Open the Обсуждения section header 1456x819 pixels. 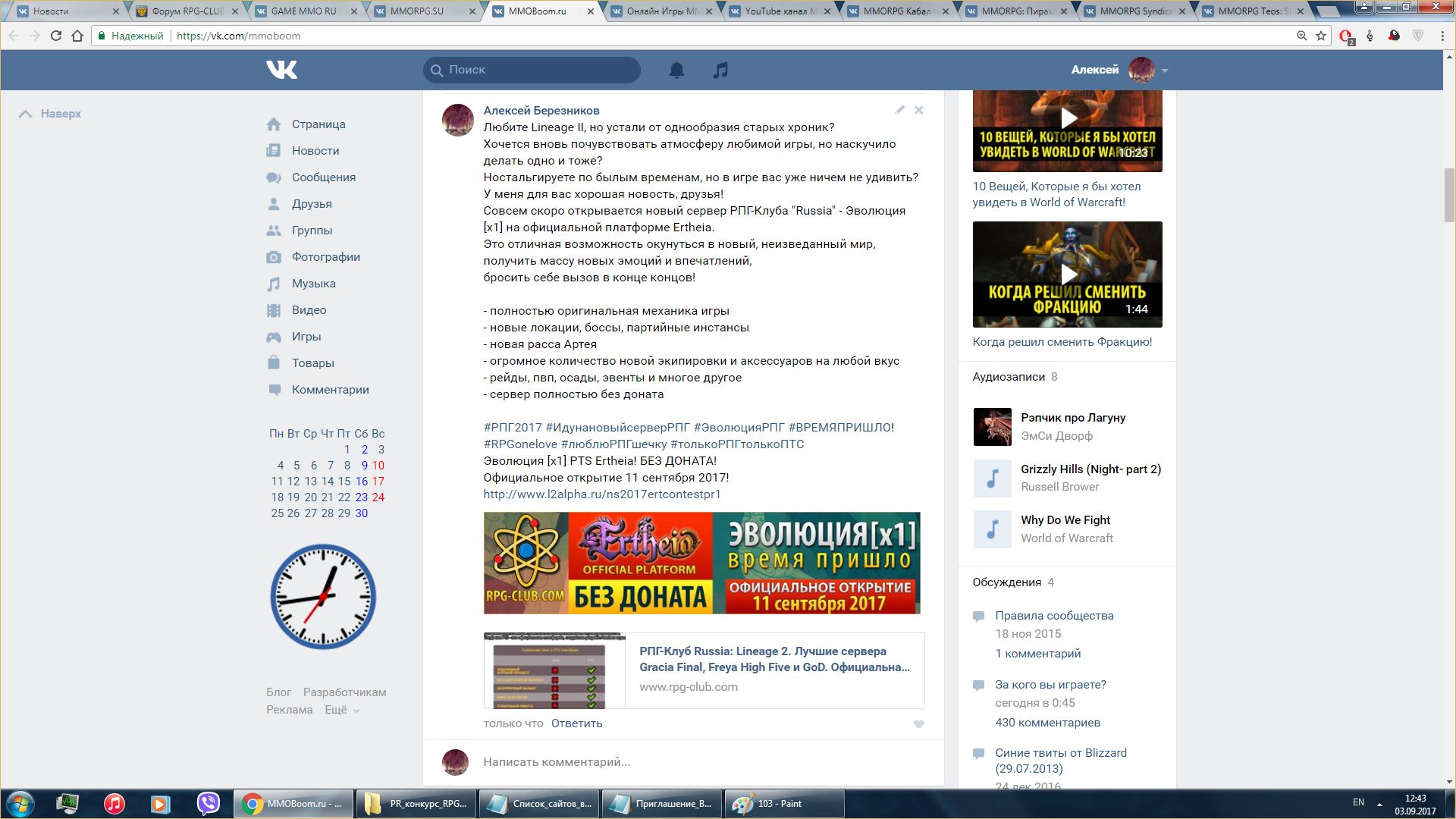click(x=1007, y=582)
